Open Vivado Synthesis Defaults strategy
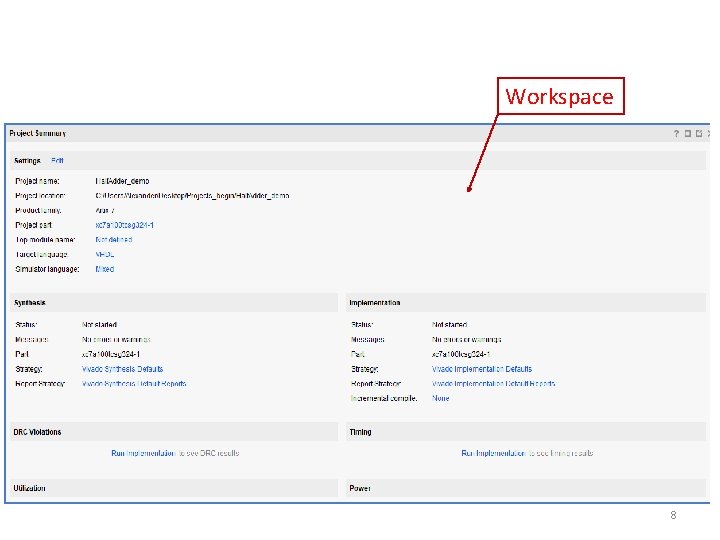This screenshot has width=720, height=540. click(122, 369)
